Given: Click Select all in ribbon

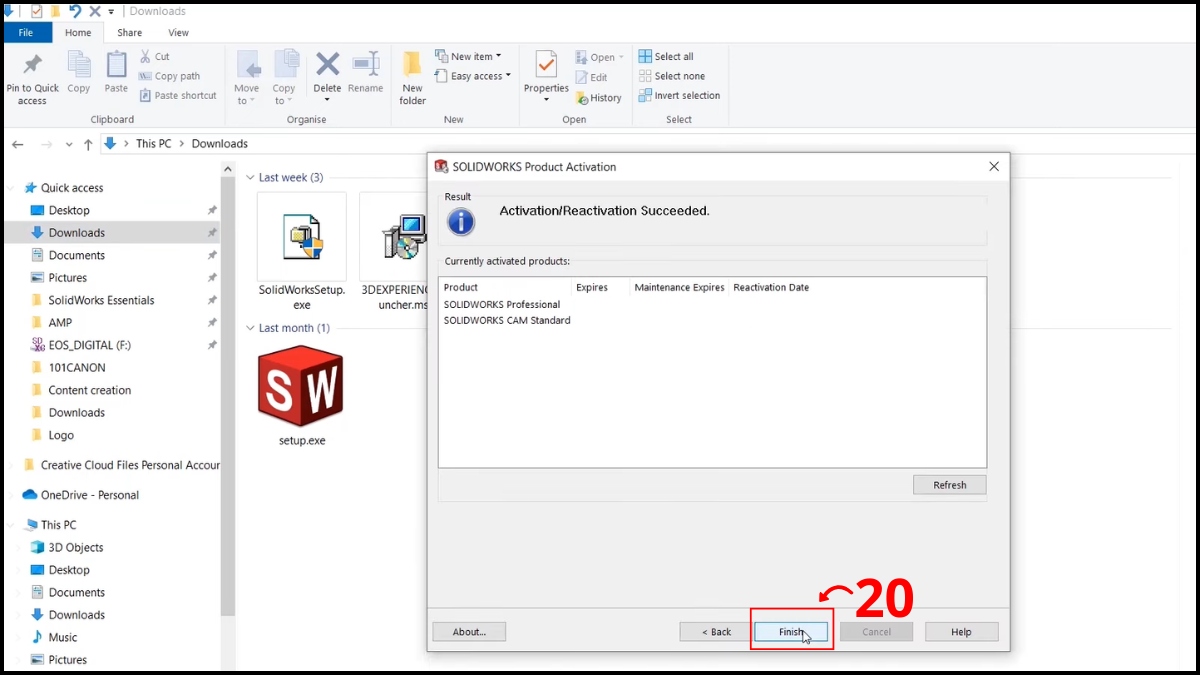Looking at the screenshot, I should 666,57.
